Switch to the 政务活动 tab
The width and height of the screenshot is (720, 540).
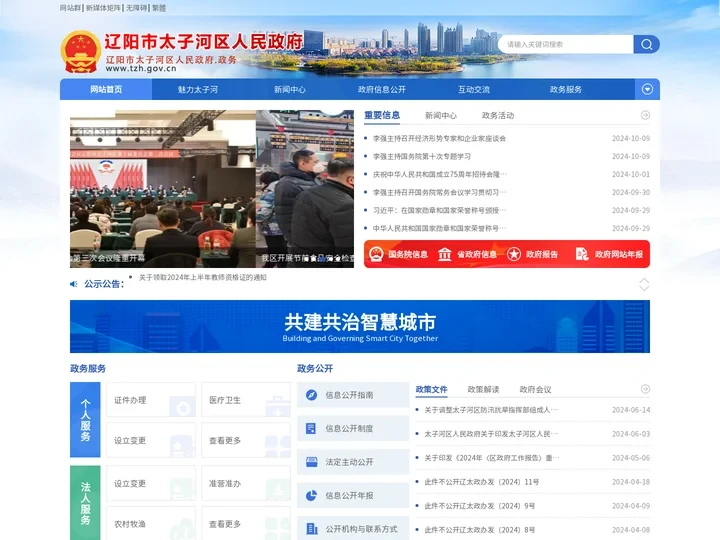coord(498,115)
